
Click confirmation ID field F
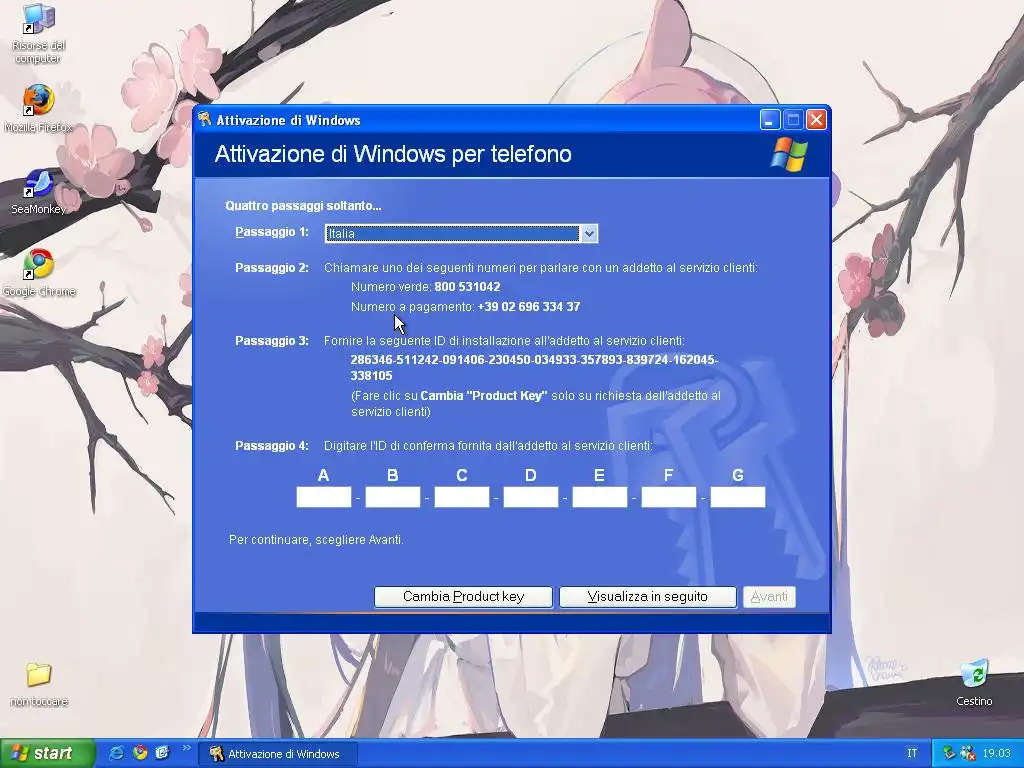669,497
